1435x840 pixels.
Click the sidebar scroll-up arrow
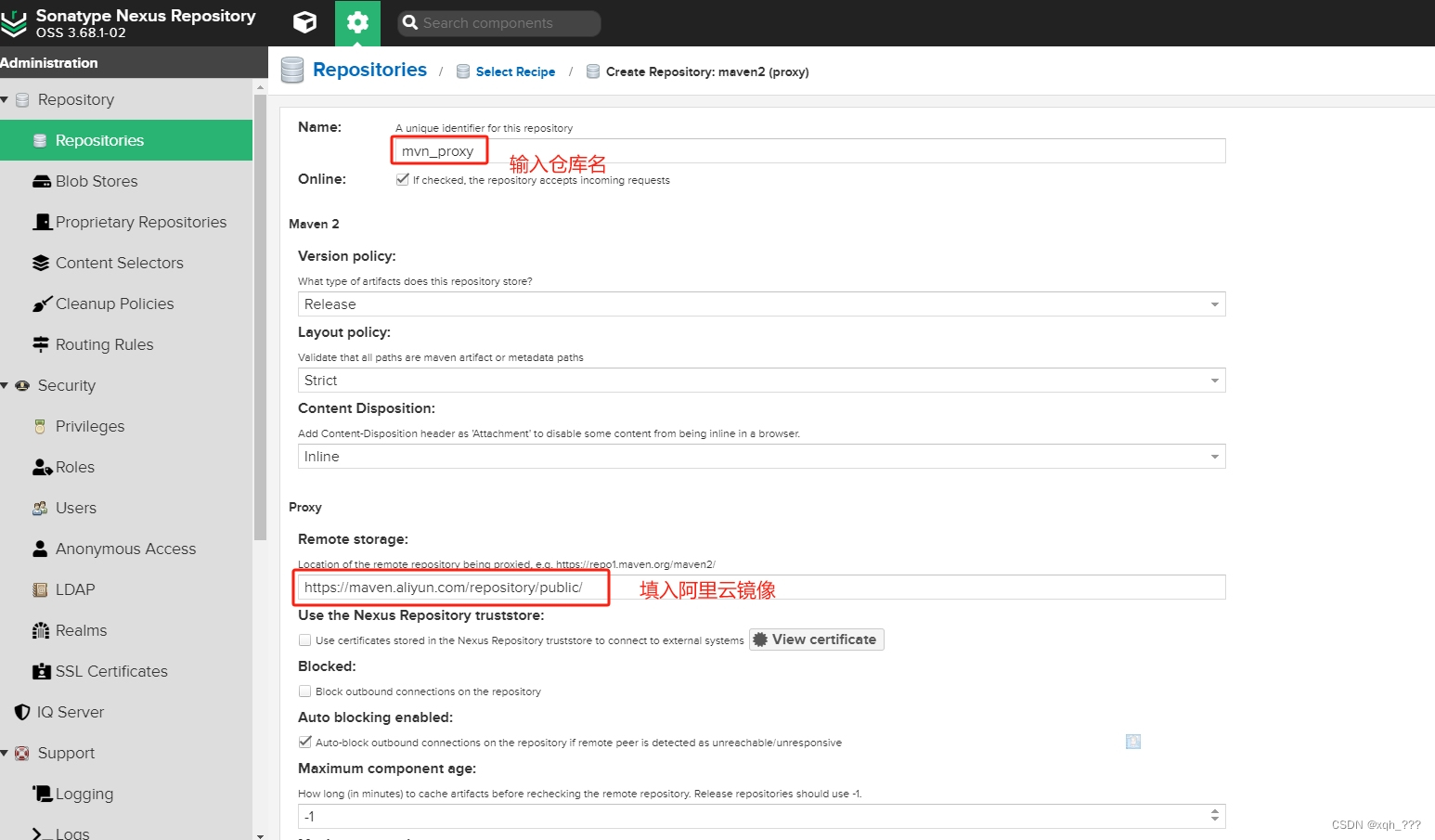click(260, 85)
